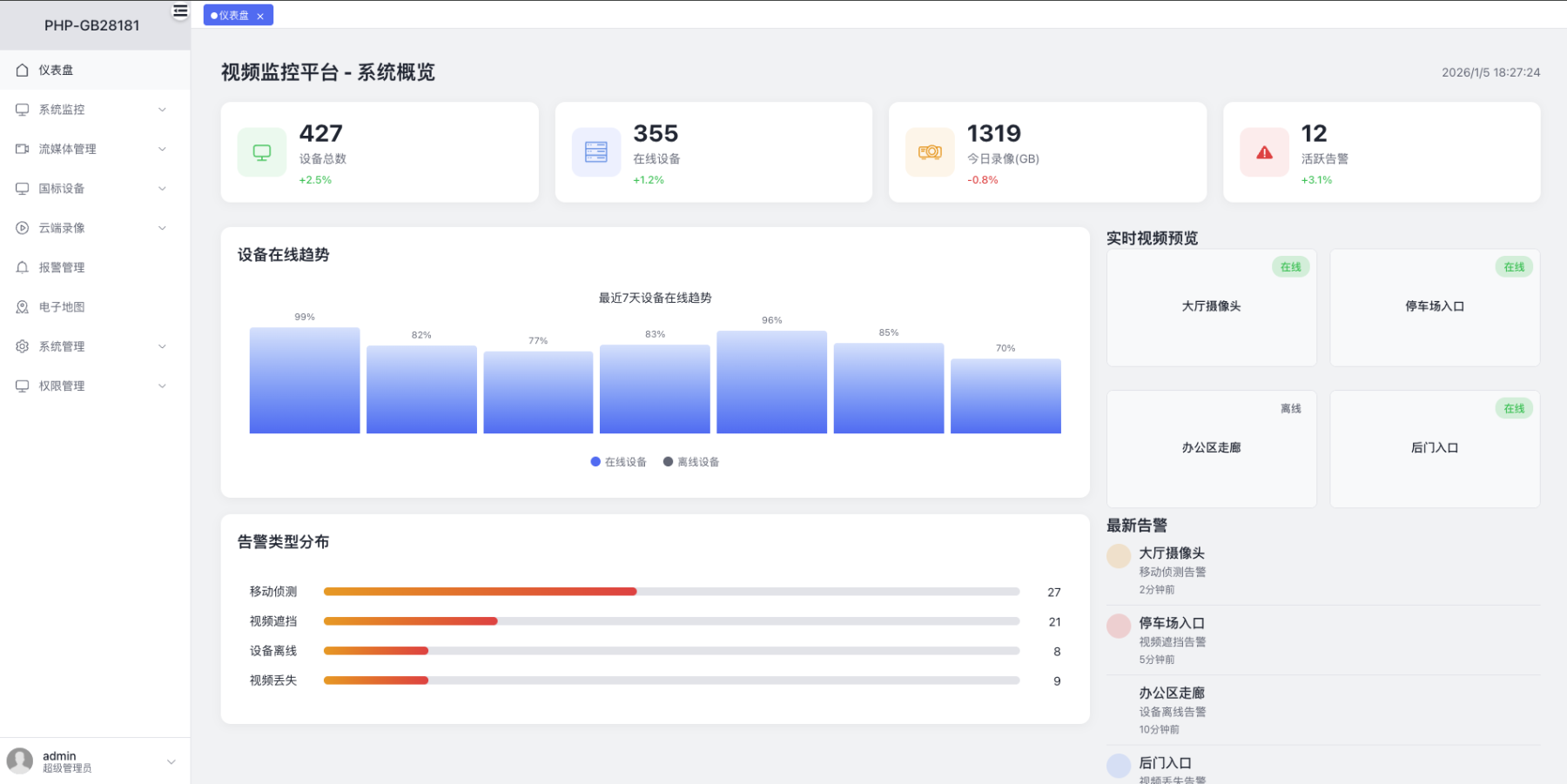Click the green monitor icon on 设备总数 card

[261, 151]
